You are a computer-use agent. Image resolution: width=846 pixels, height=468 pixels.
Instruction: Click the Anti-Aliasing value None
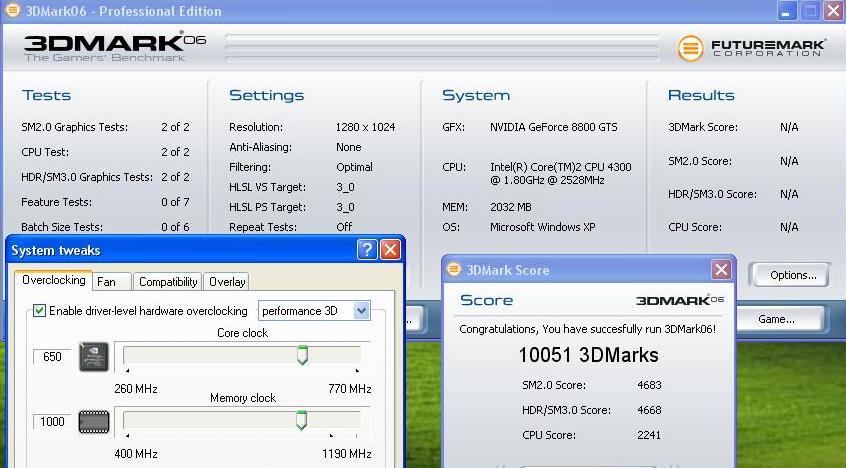point(349,147)
